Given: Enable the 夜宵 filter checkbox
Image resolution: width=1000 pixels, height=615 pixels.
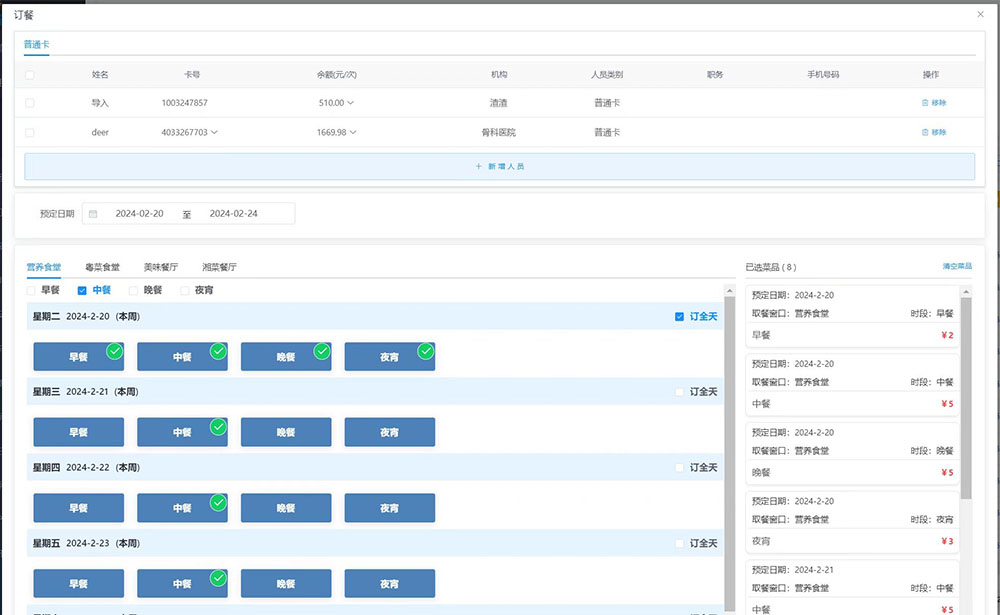Looking at the screenshot, I should pyautogui.click(x=185, y=291).
